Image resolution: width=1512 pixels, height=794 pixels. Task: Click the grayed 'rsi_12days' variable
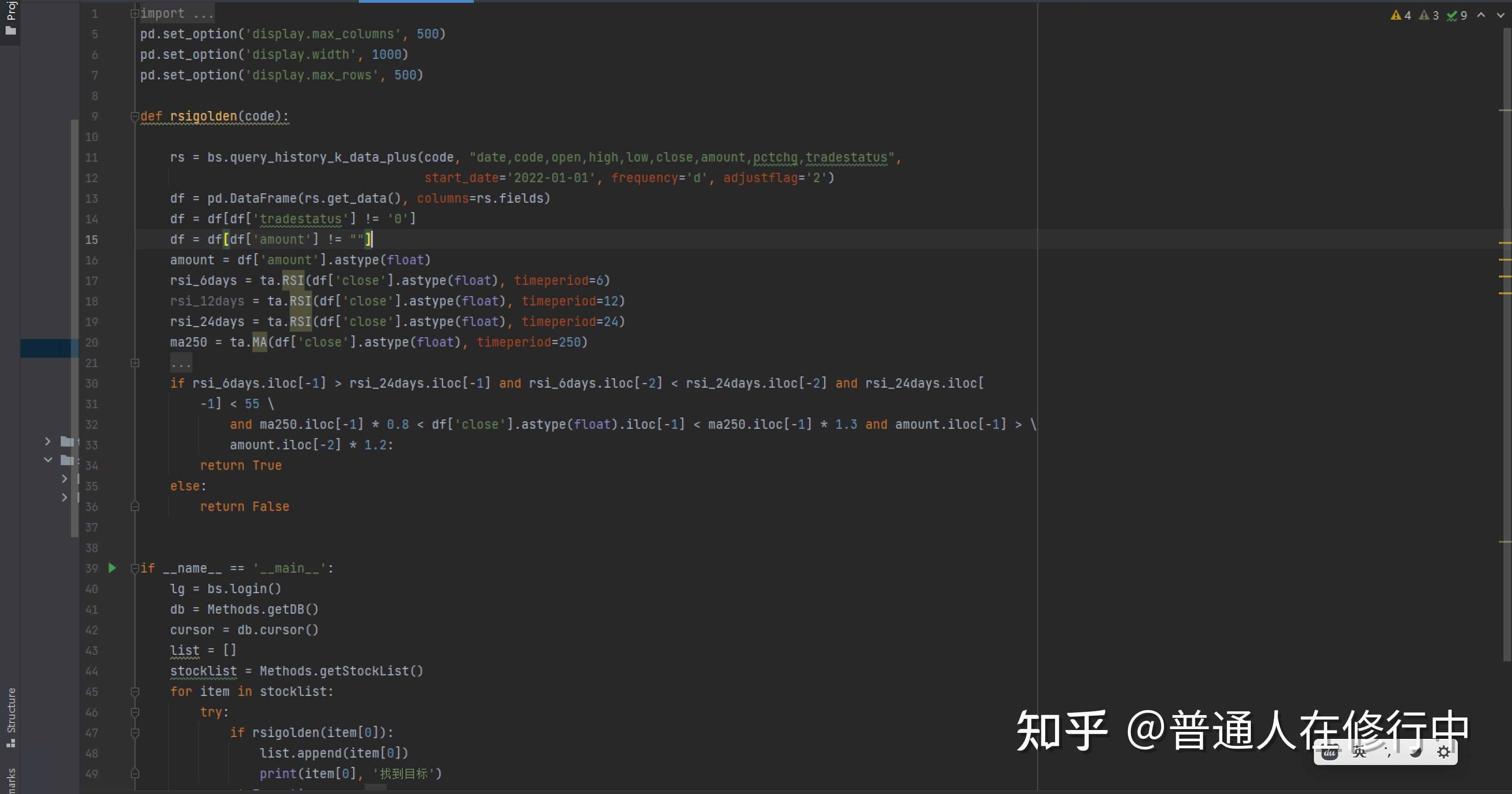pos(207,301)
